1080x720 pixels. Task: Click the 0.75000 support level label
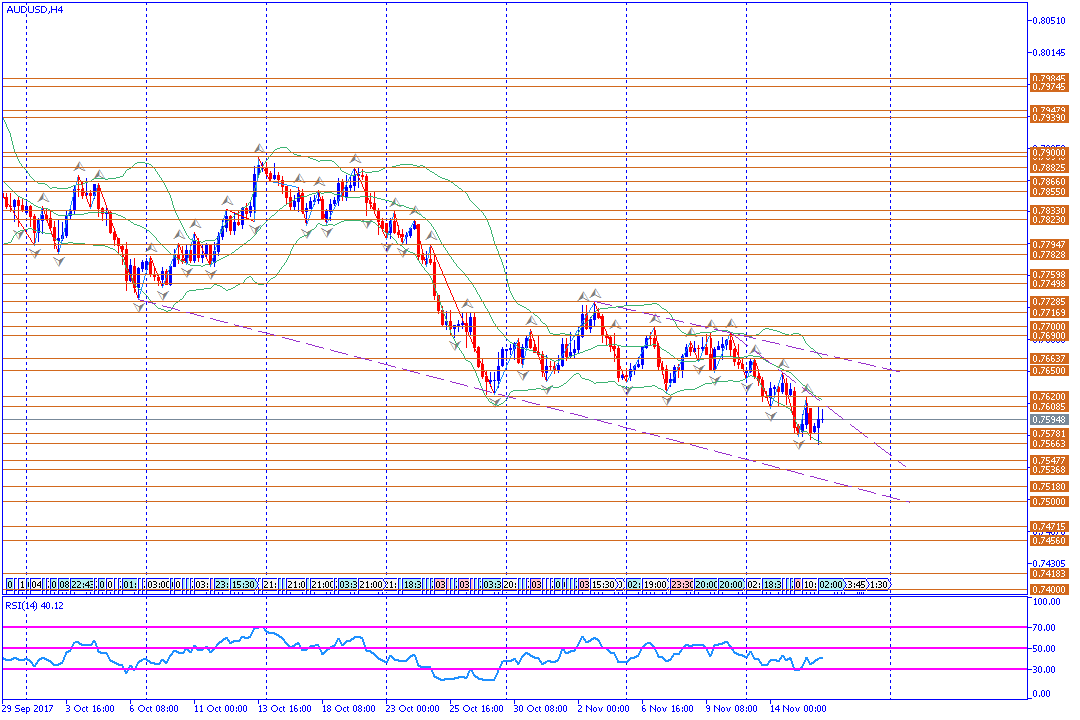1048,501
